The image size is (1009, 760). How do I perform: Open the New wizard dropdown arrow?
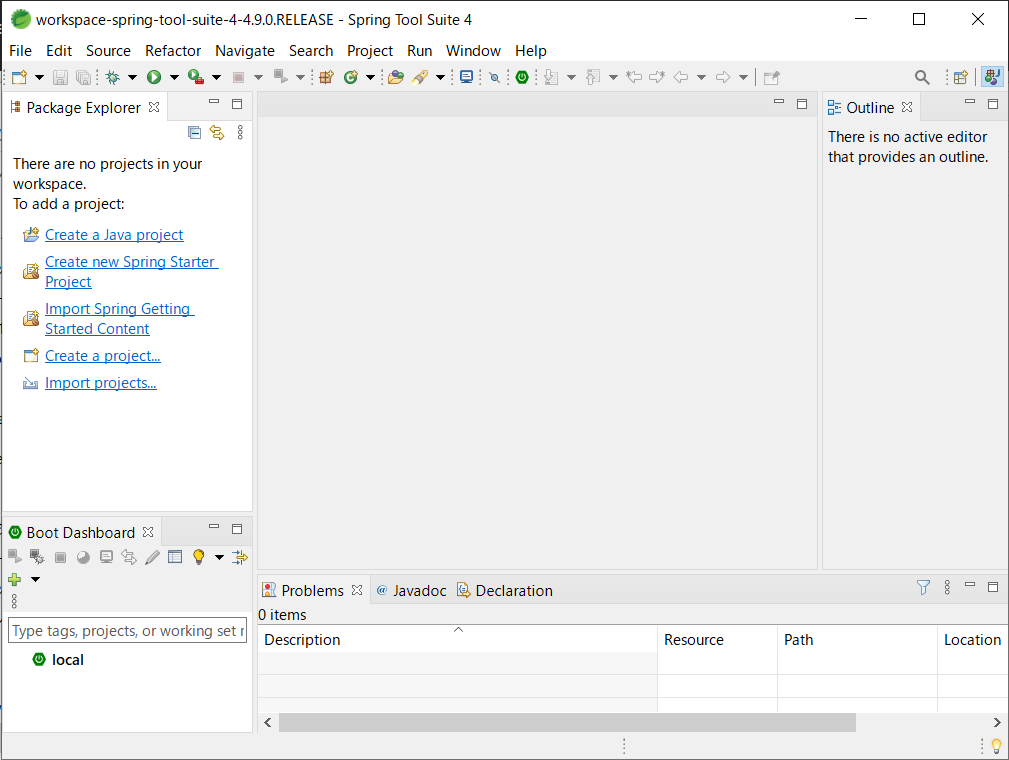(39, 77)
